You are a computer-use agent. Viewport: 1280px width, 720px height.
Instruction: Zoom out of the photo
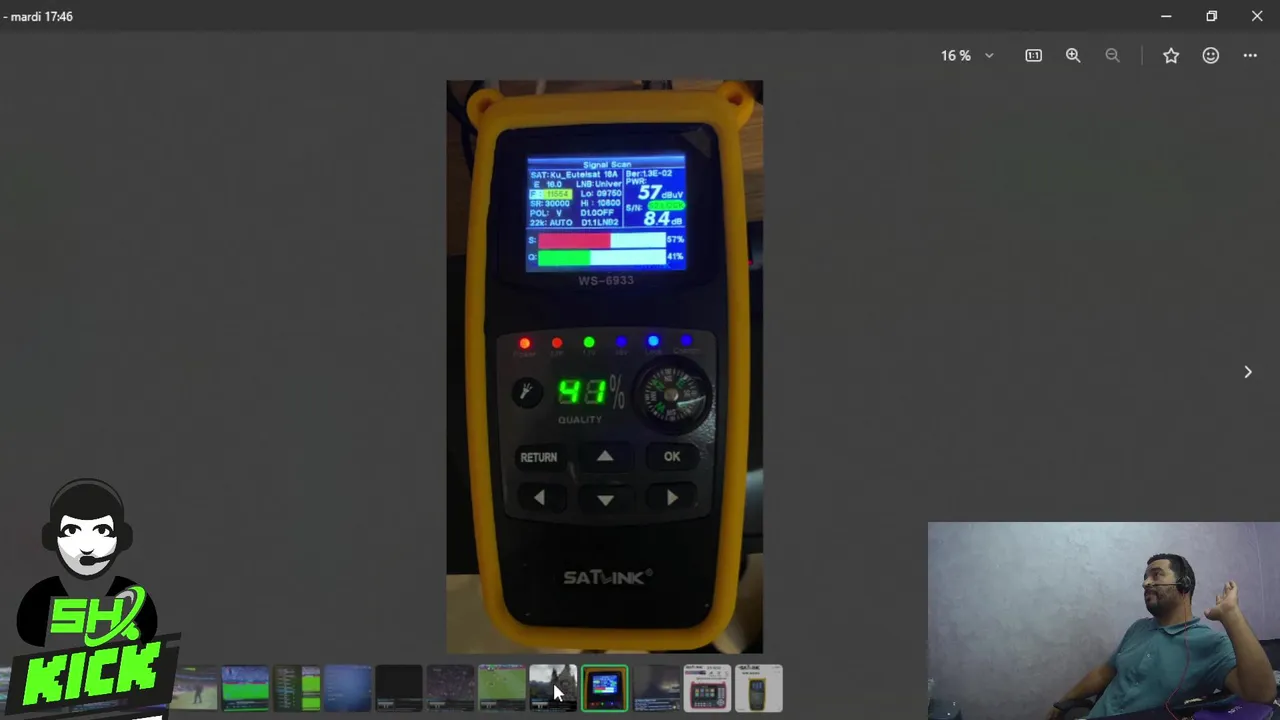(x=1112, y=56)
